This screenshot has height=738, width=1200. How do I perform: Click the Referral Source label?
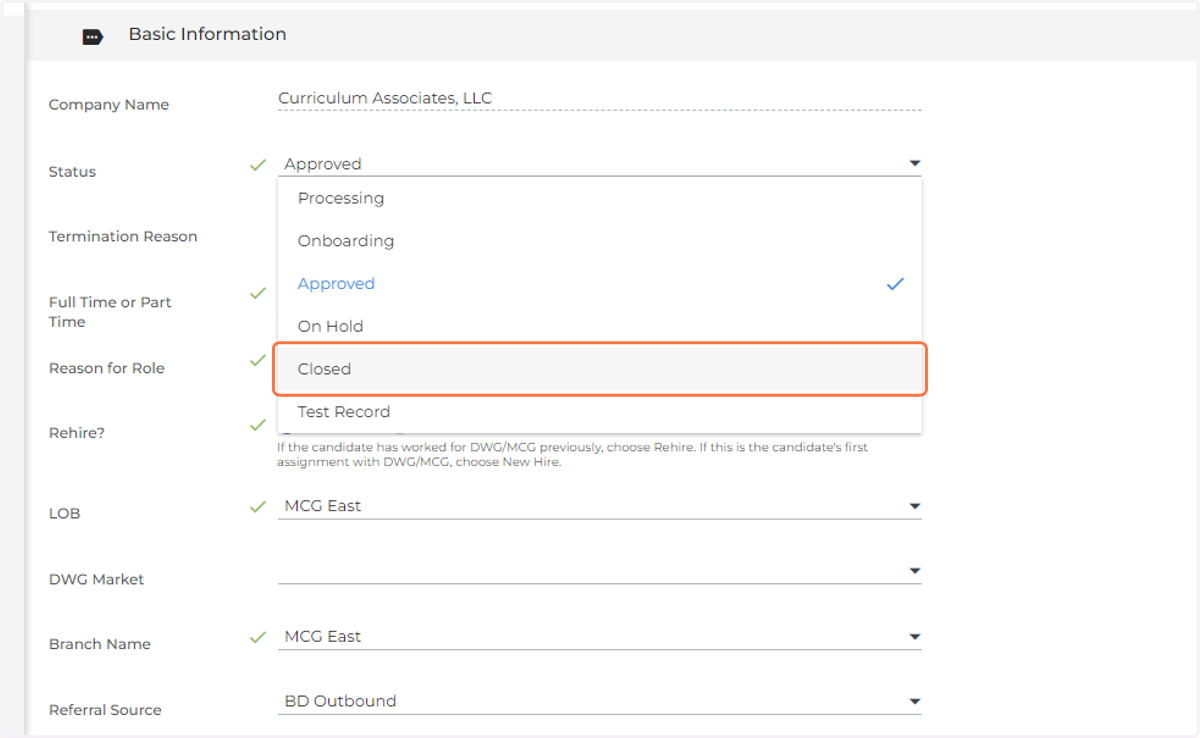click(105, 710)
